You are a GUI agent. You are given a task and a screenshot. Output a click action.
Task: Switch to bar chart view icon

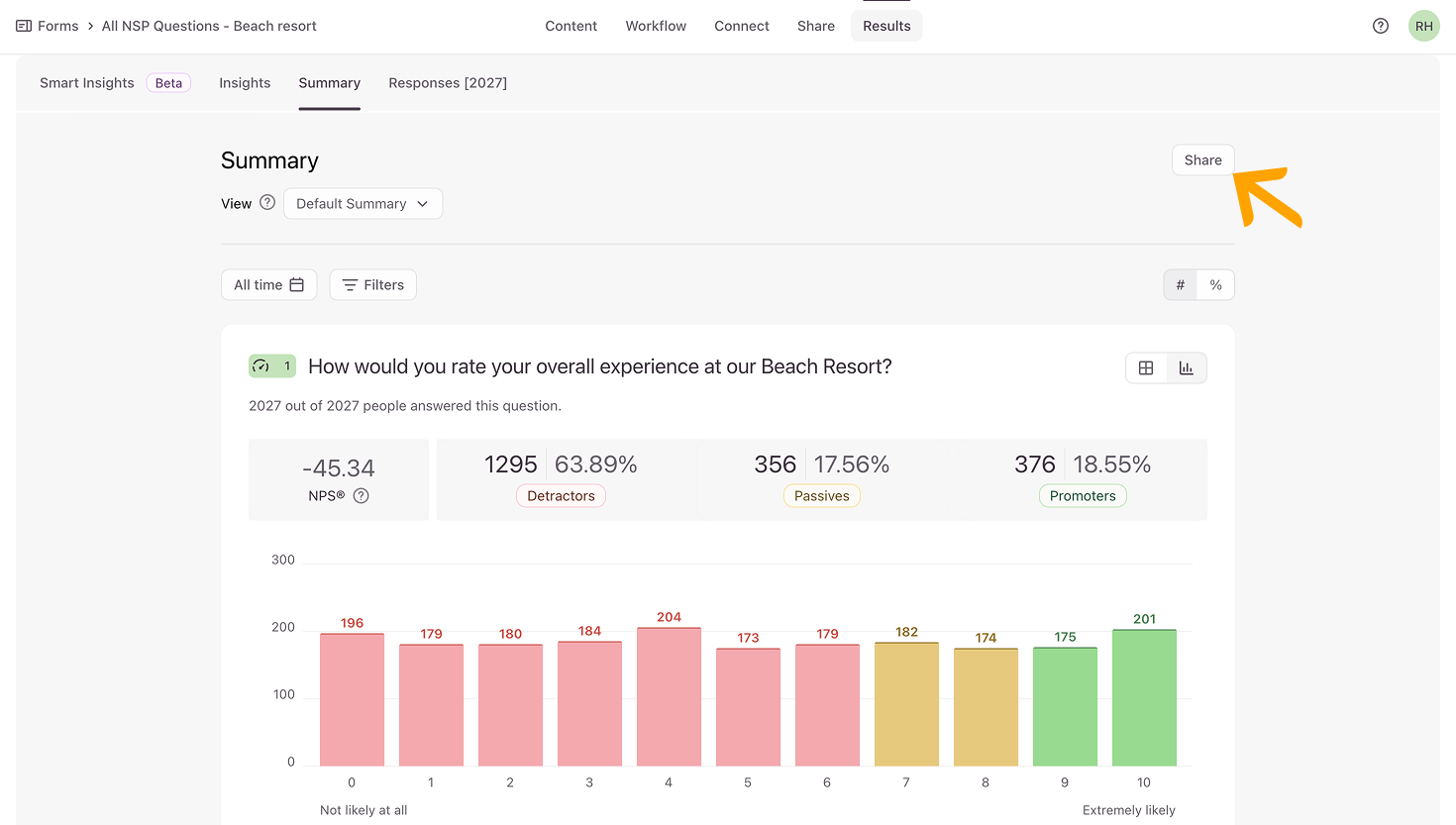pos(1186,368)
